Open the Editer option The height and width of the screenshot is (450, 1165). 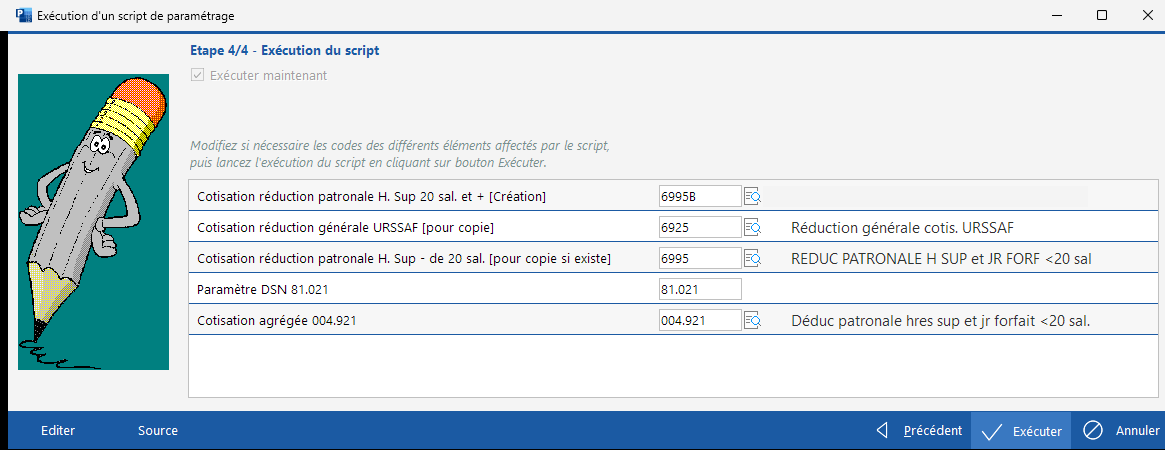[x=58, y=431]
